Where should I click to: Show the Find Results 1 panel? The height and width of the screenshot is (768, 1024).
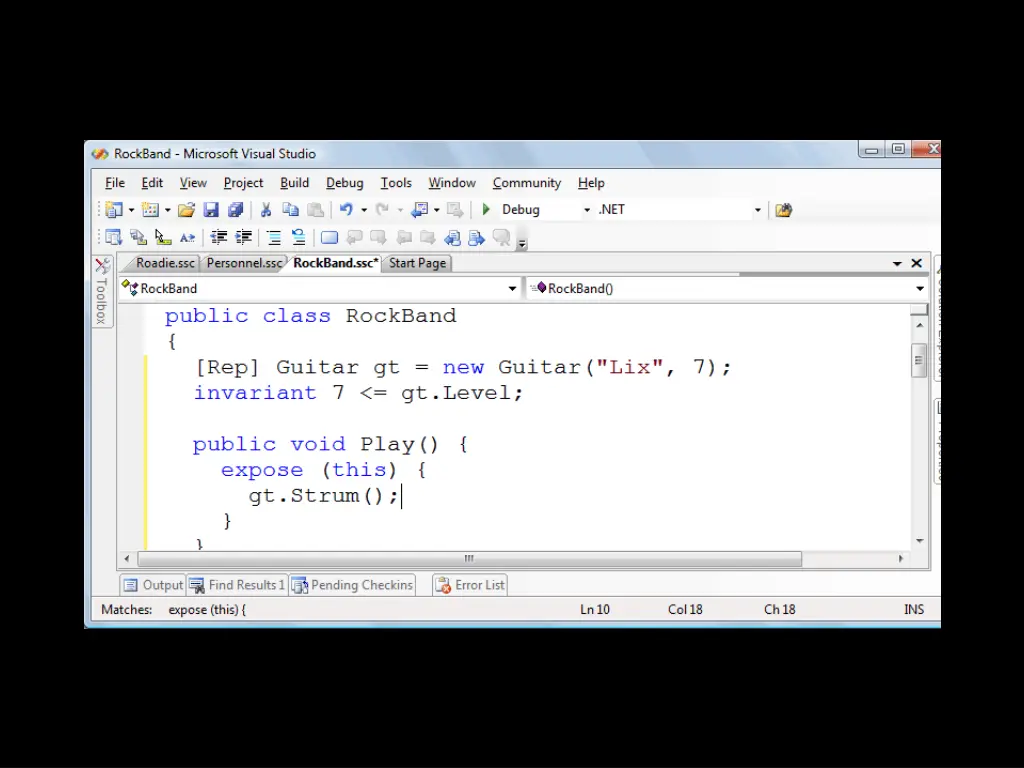[x=238, y=585]
